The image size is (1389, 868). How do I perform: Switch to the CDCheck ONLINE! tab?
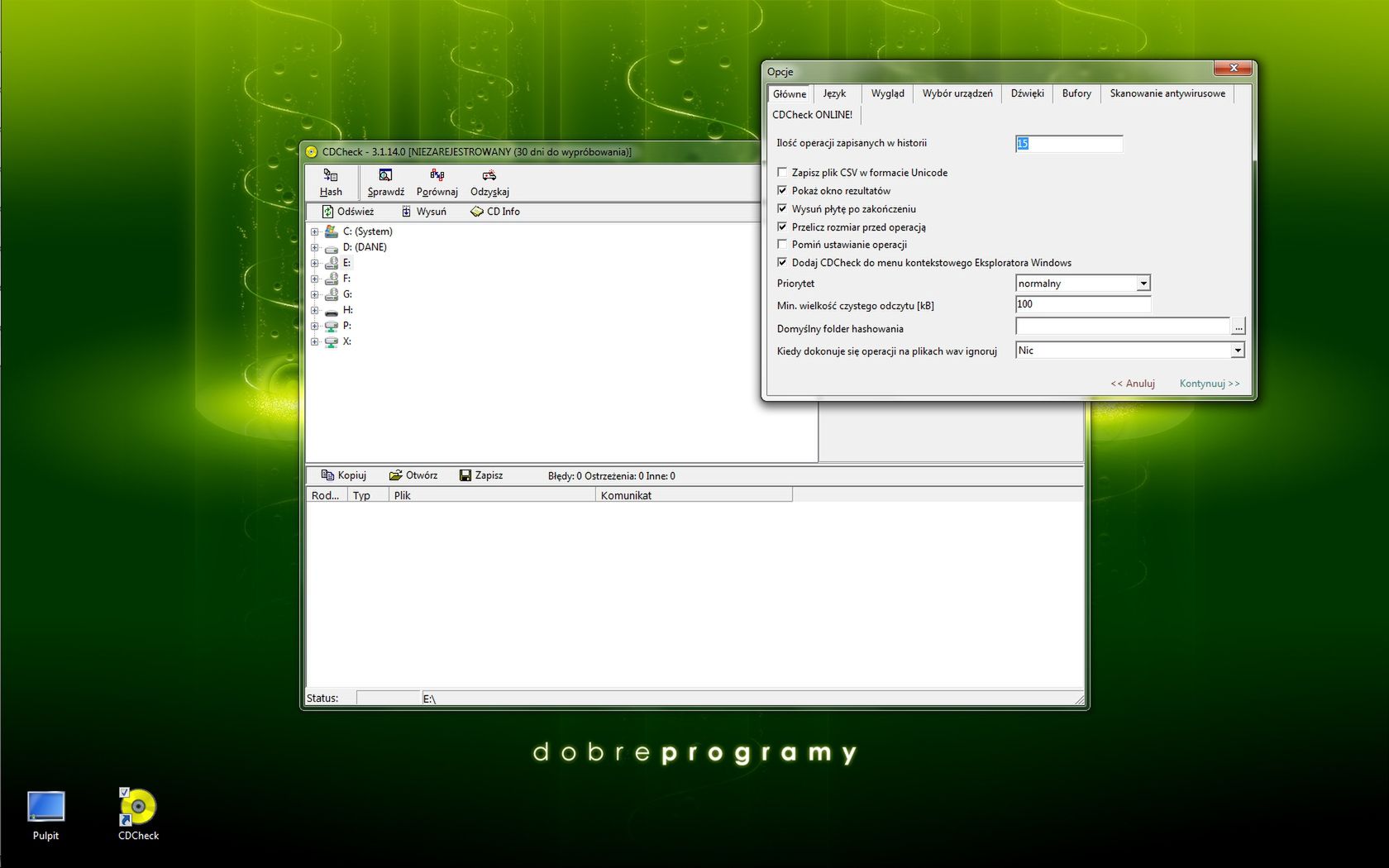pyautogui.click(x=813, y=115)
